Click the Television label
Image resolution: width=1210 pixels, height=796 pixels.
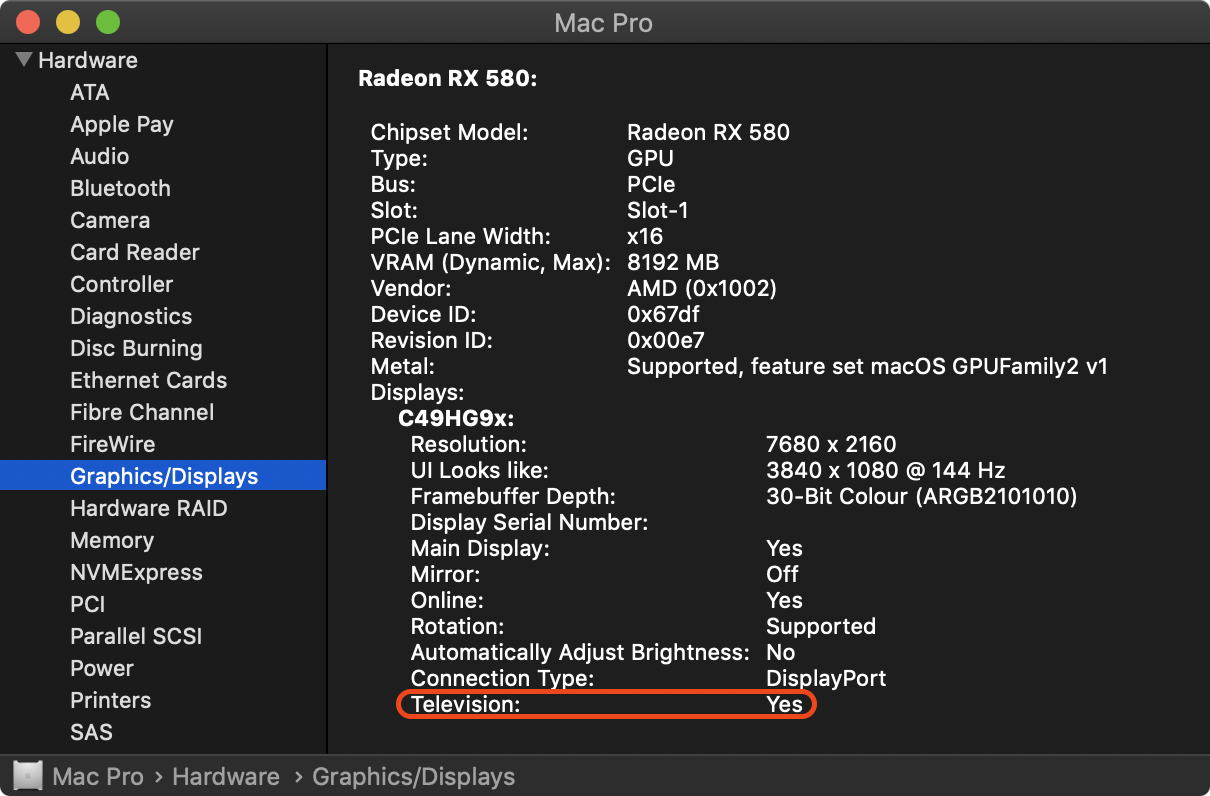coord(466,704)
